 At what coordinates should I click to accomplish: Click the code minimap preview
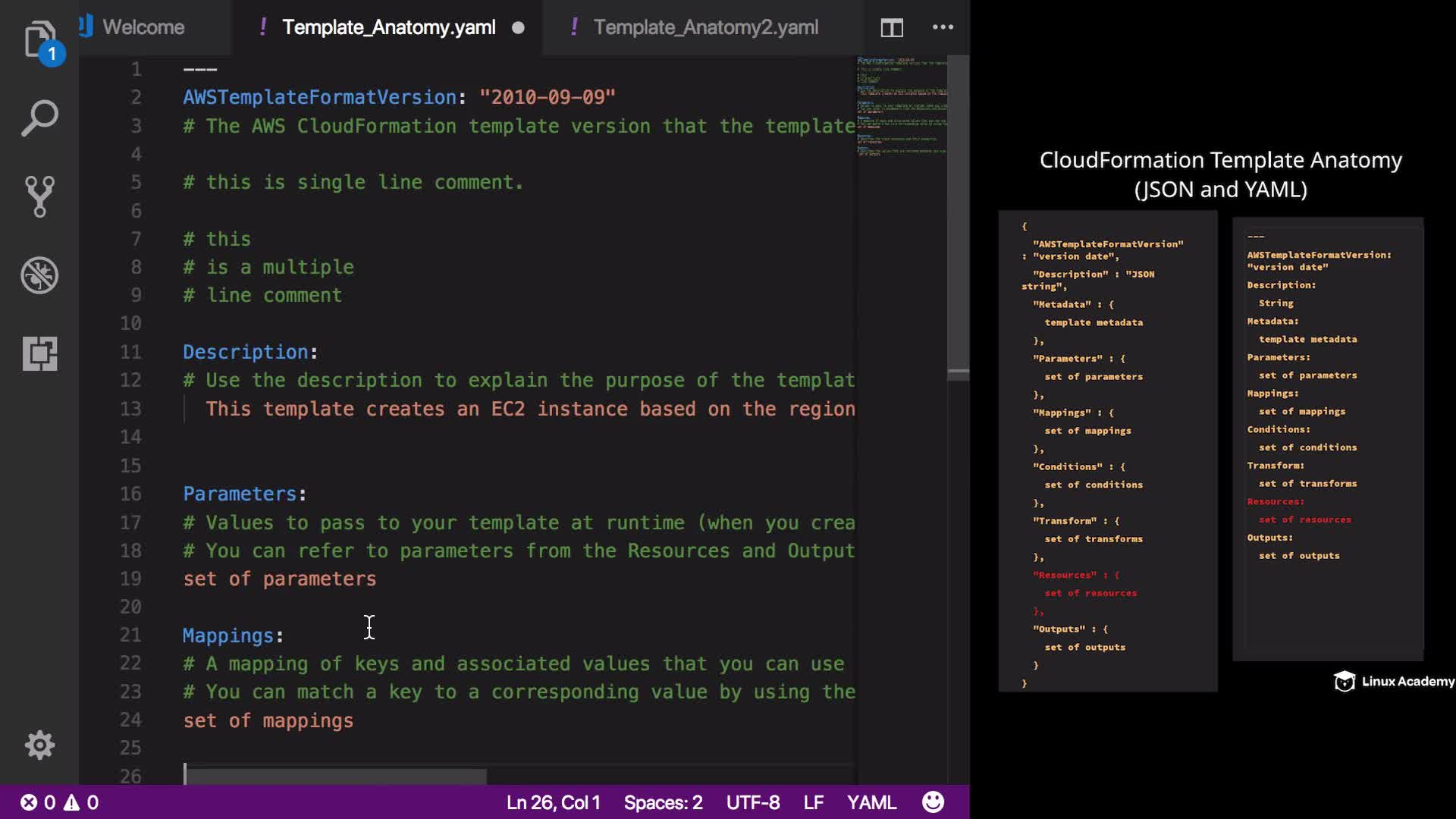[x=902, y=106]
